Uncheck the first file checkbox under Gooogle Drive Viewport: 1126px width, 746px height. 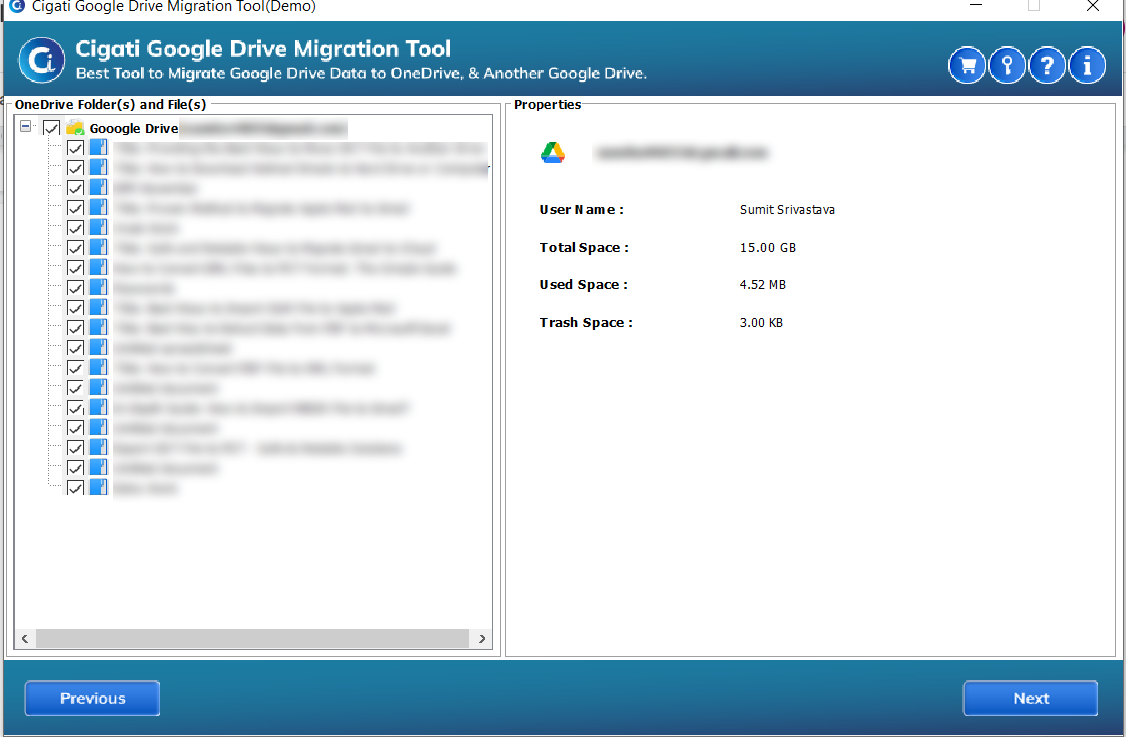[75, 149]
